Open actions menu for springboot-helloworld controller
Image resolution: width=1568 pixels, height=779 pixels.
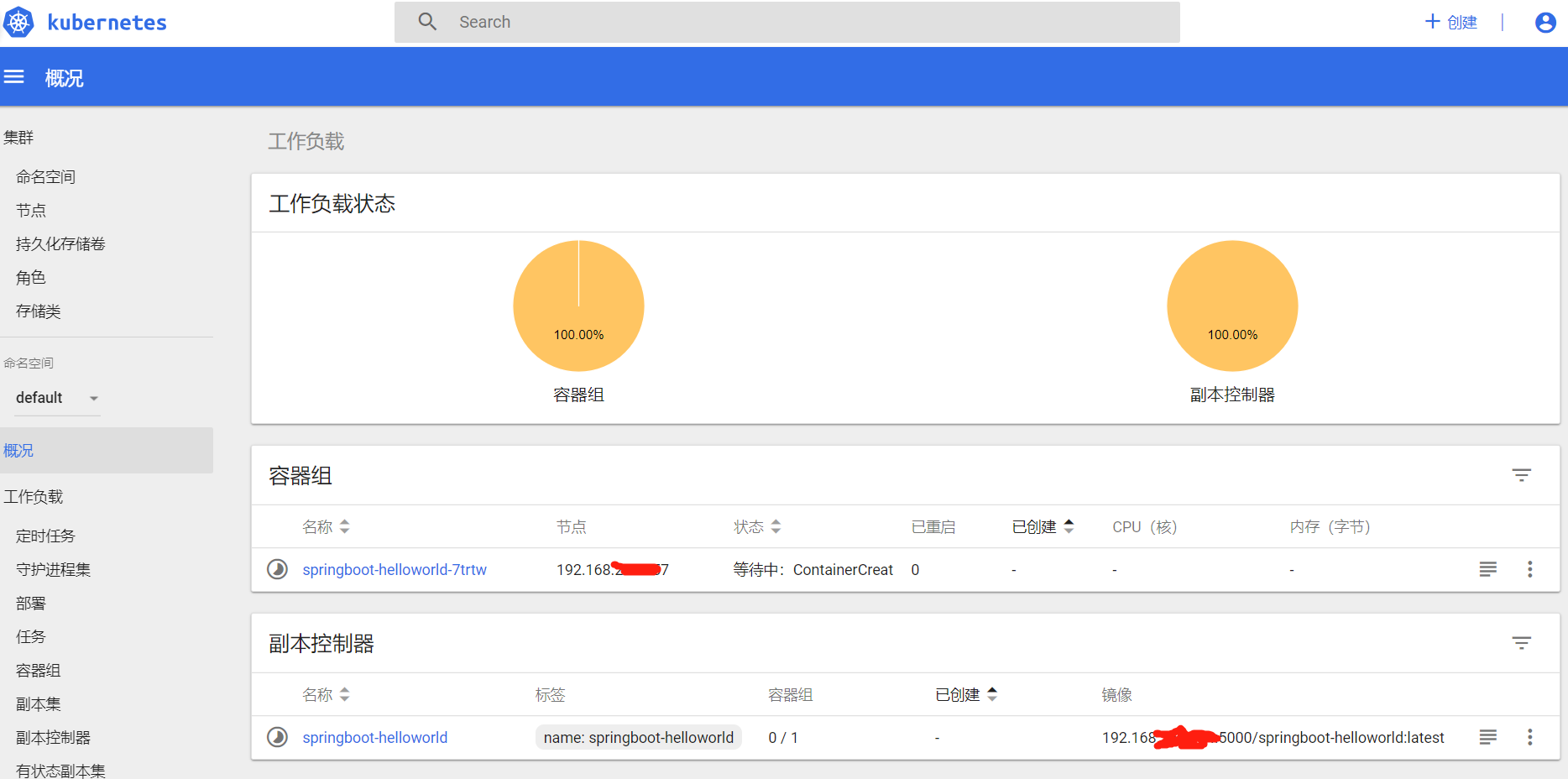[x=1529, y=737]
